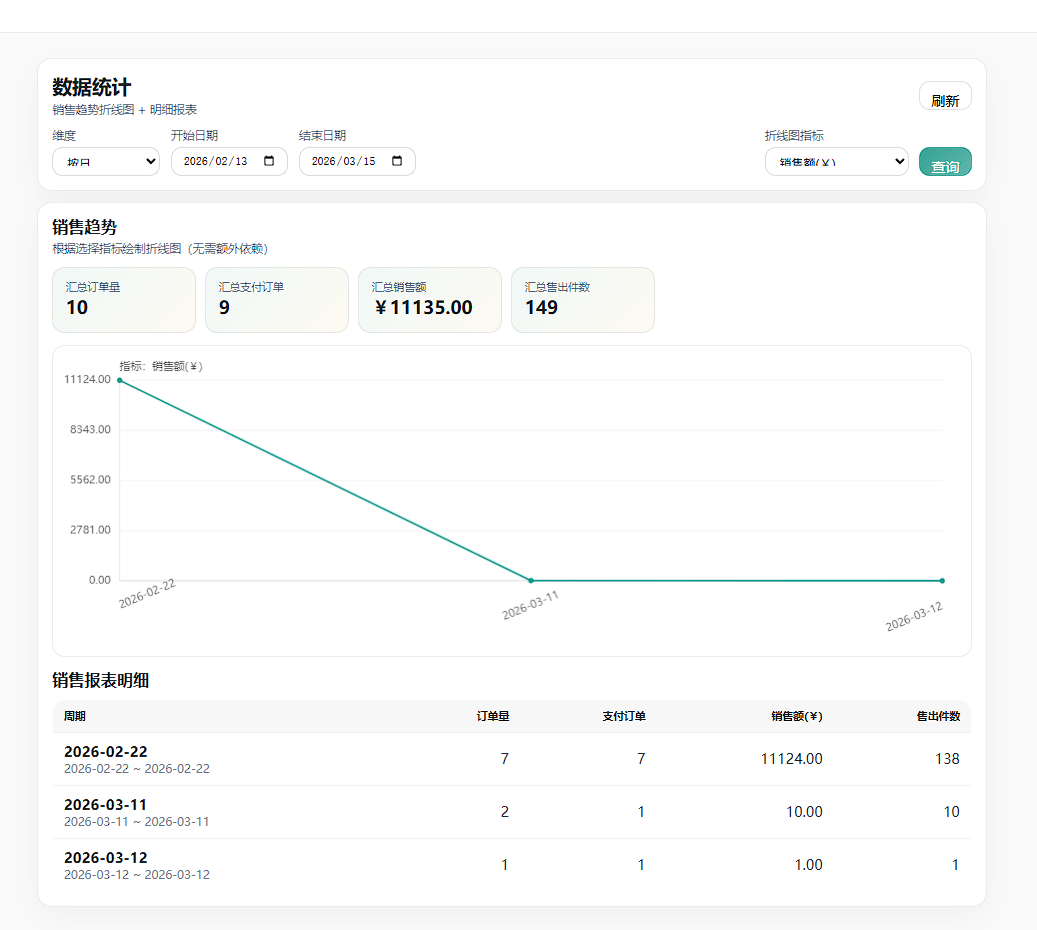The width and height of the screenshot is (1037, 930).
Task: Click the 138 units sold cell
Action: [x=947, y=759]
